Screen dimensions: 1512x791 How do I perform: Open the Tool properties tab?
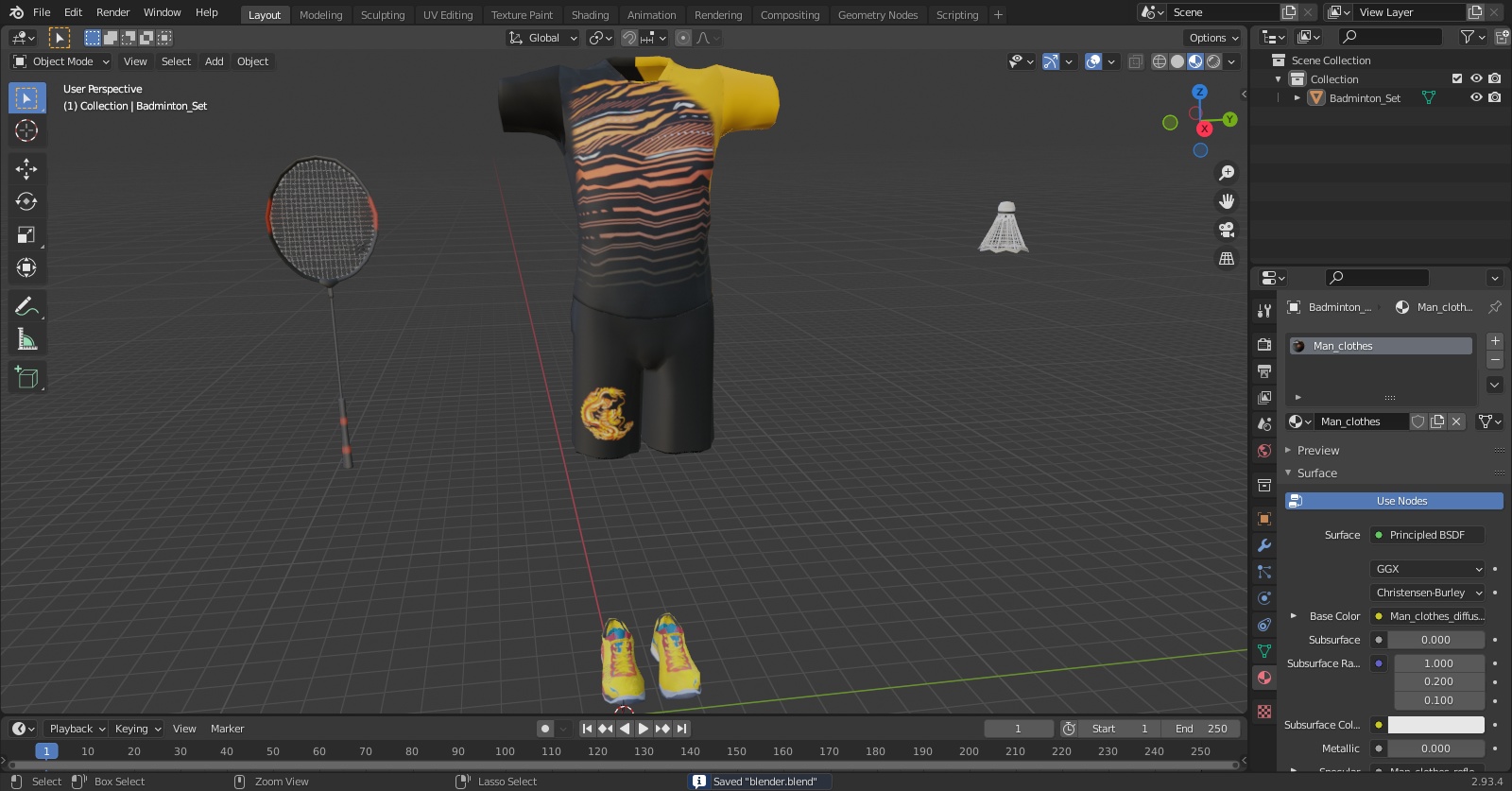(x=1264, y=310)
